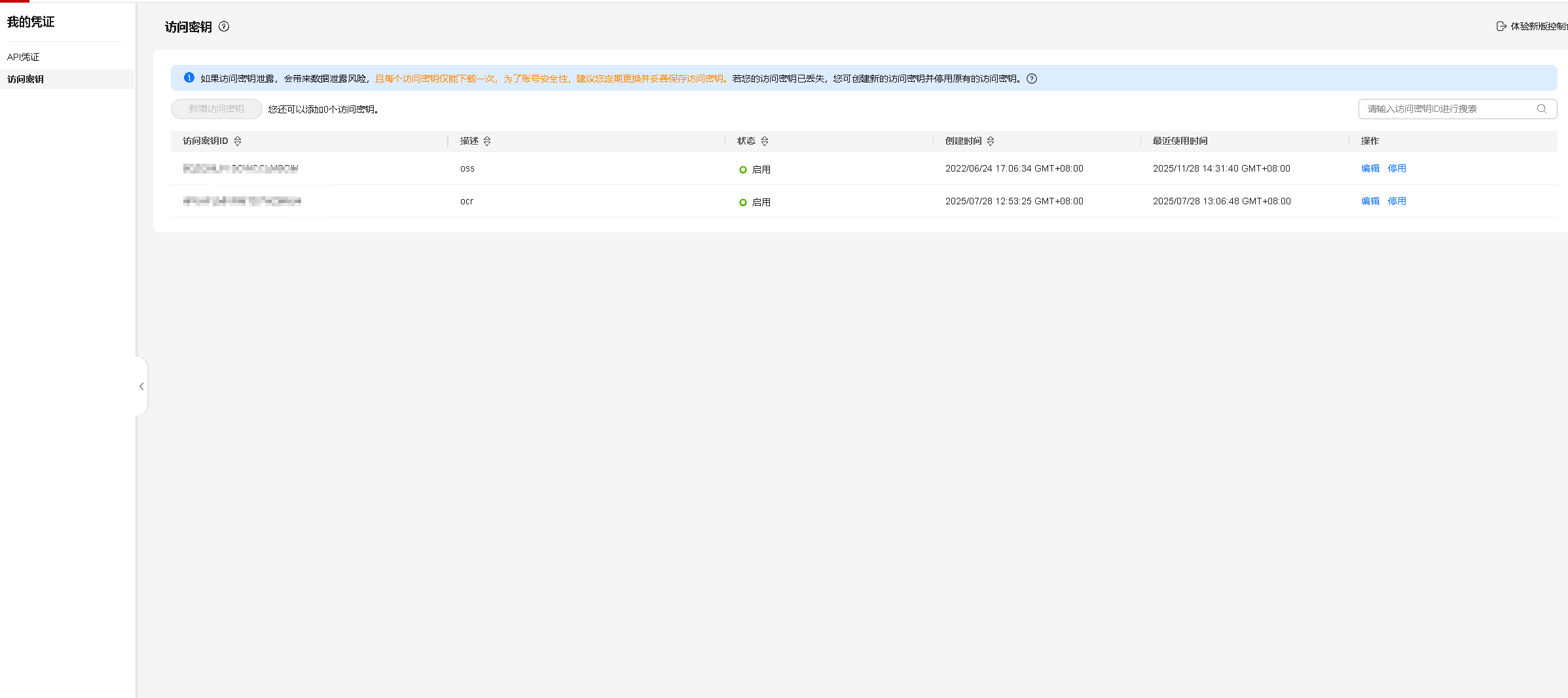Click 您还可以添加0个访问密钥 quota text

pos(323,109)
